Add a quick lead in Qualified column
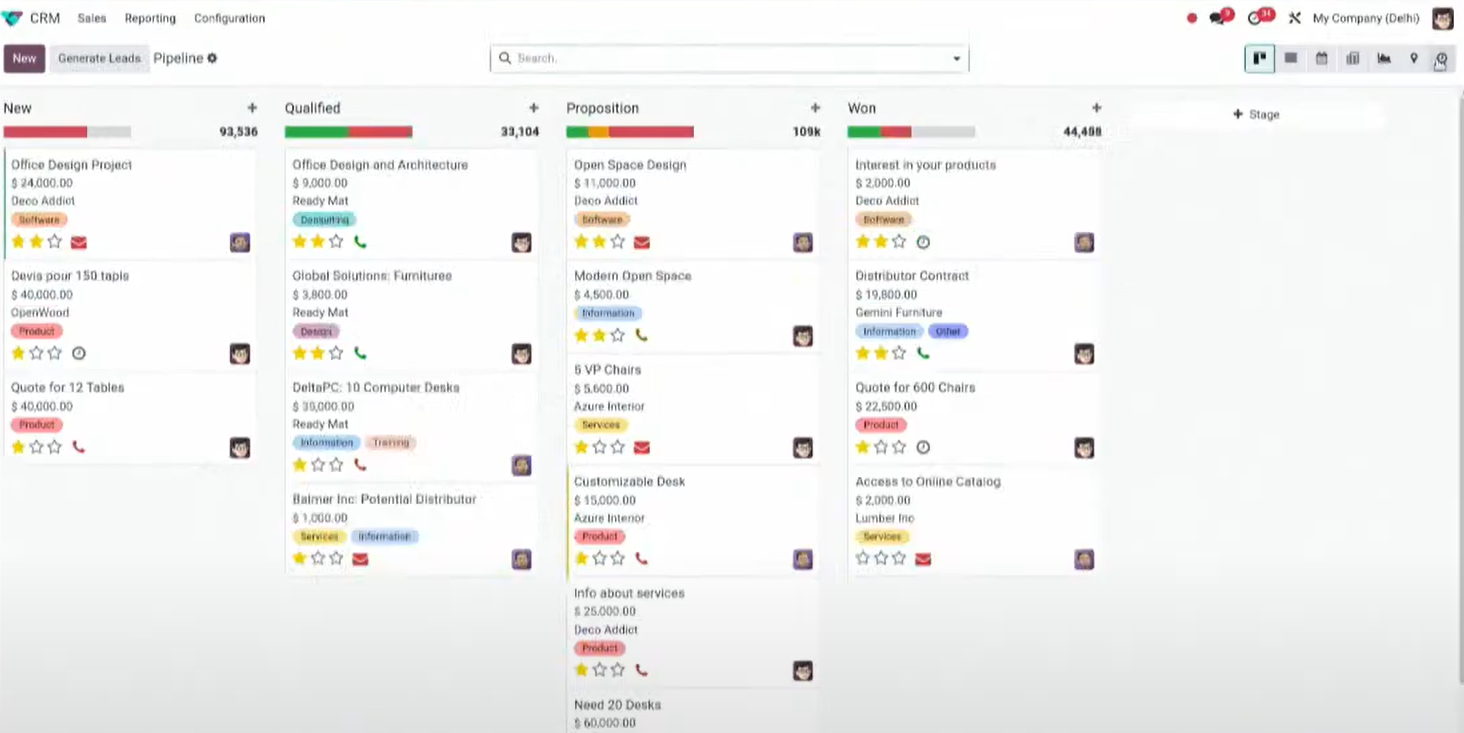This screenshot has width=1464, height=733. pos(533,108)
